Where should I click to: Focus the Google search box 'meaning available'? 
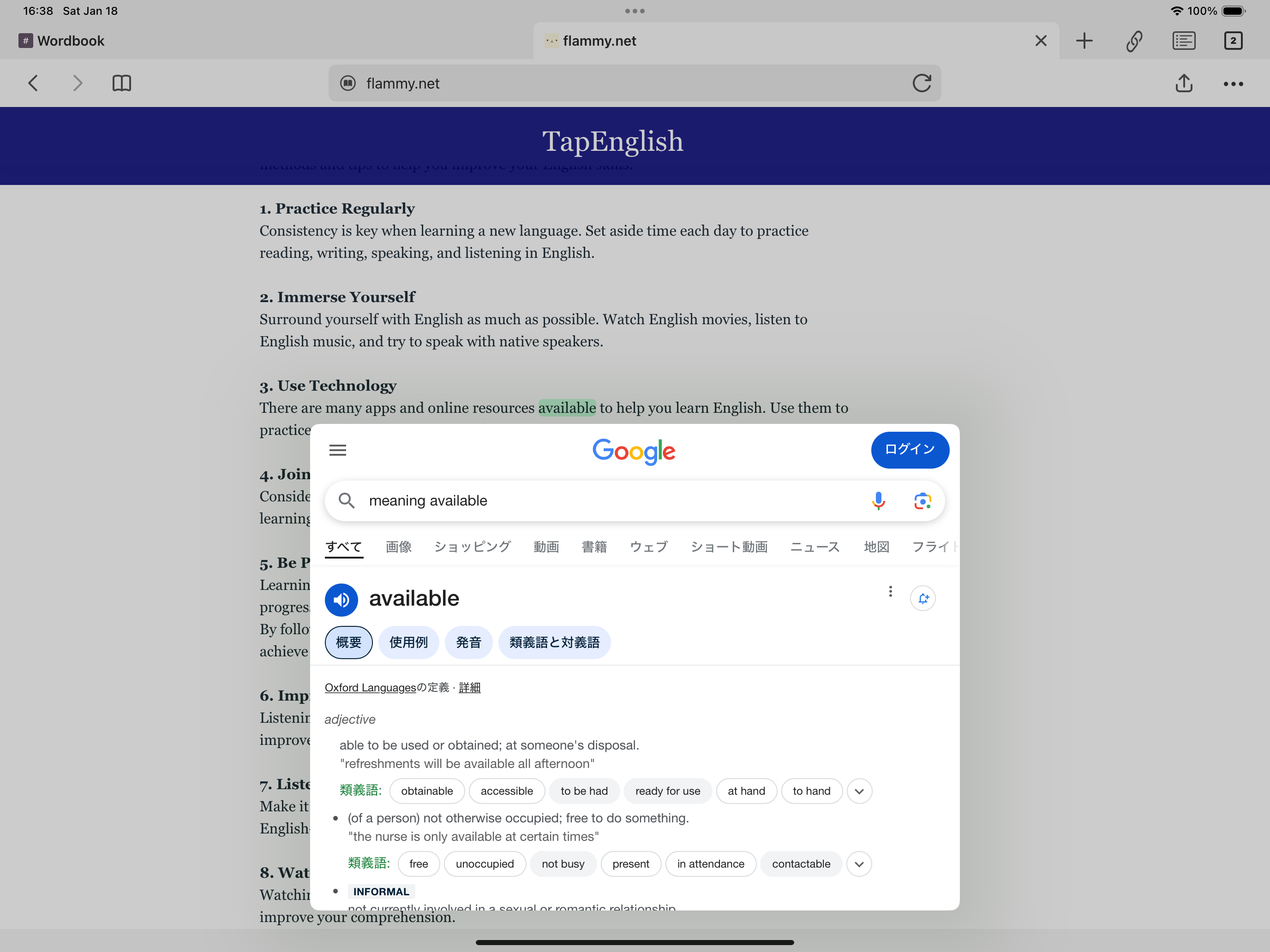point(635,501)
